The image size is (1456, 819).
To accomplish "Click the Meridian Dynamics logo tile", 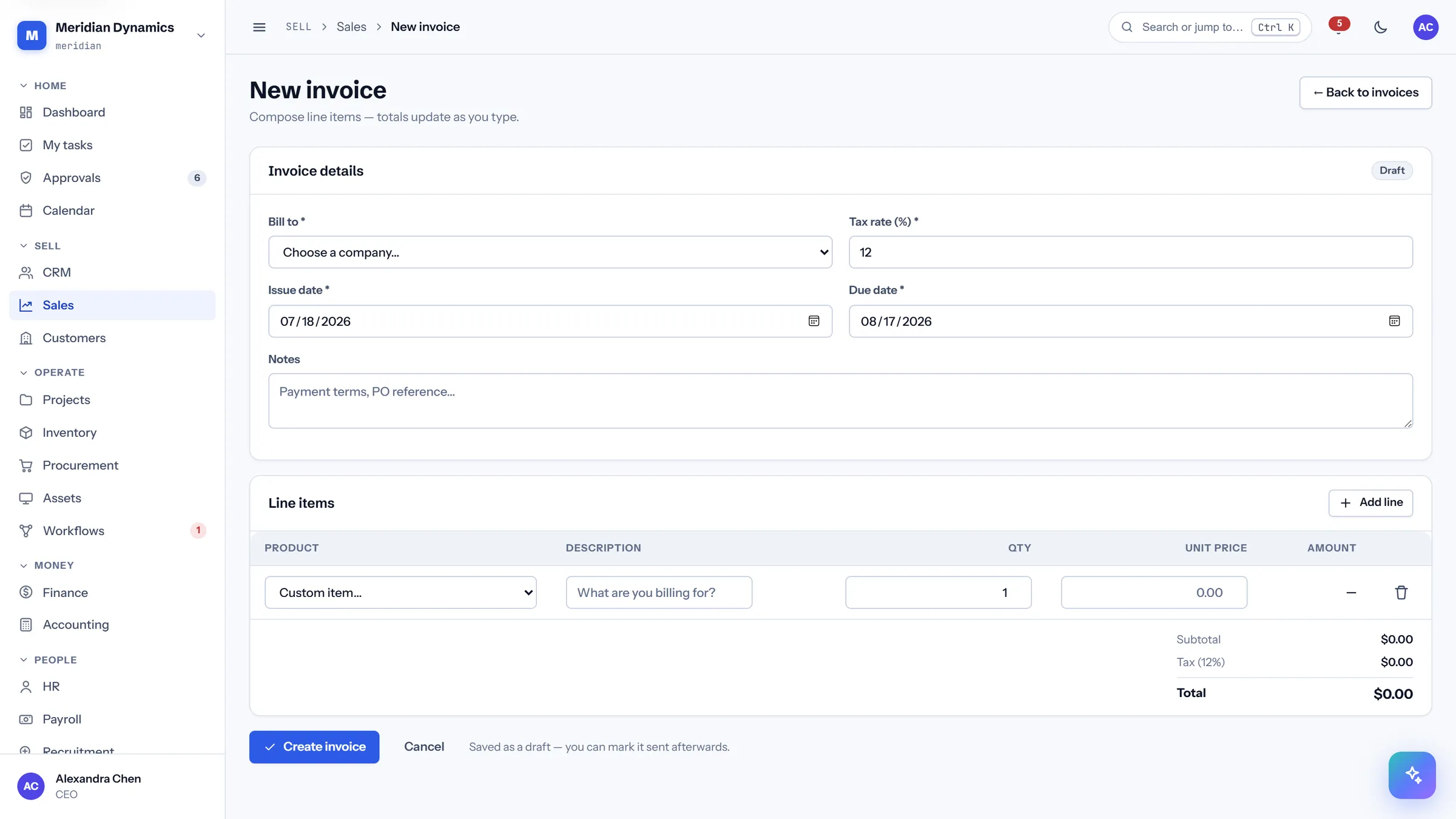I will (32, 35).
